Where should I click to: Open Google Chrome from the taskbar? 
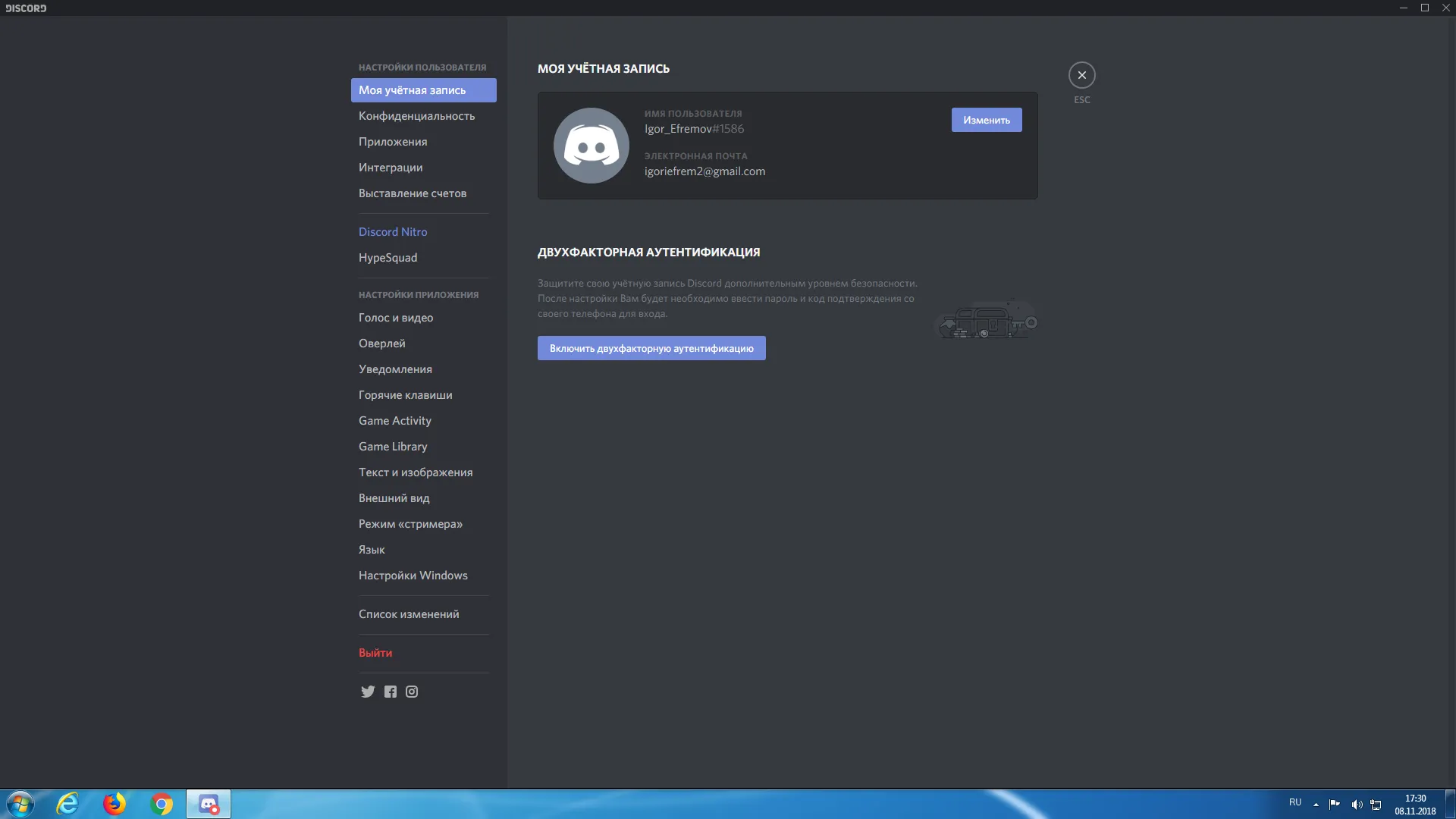[x=162, y=804]
